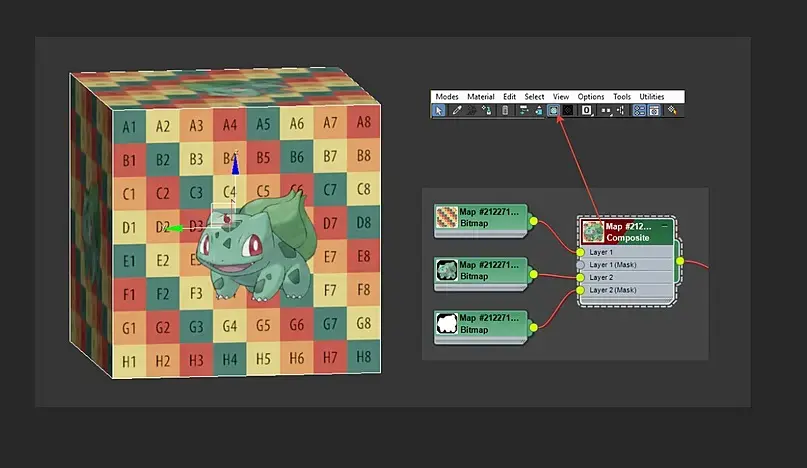Click the Select by Material icon
Viewport: 807px width, 468px height.
click(672, 110)
